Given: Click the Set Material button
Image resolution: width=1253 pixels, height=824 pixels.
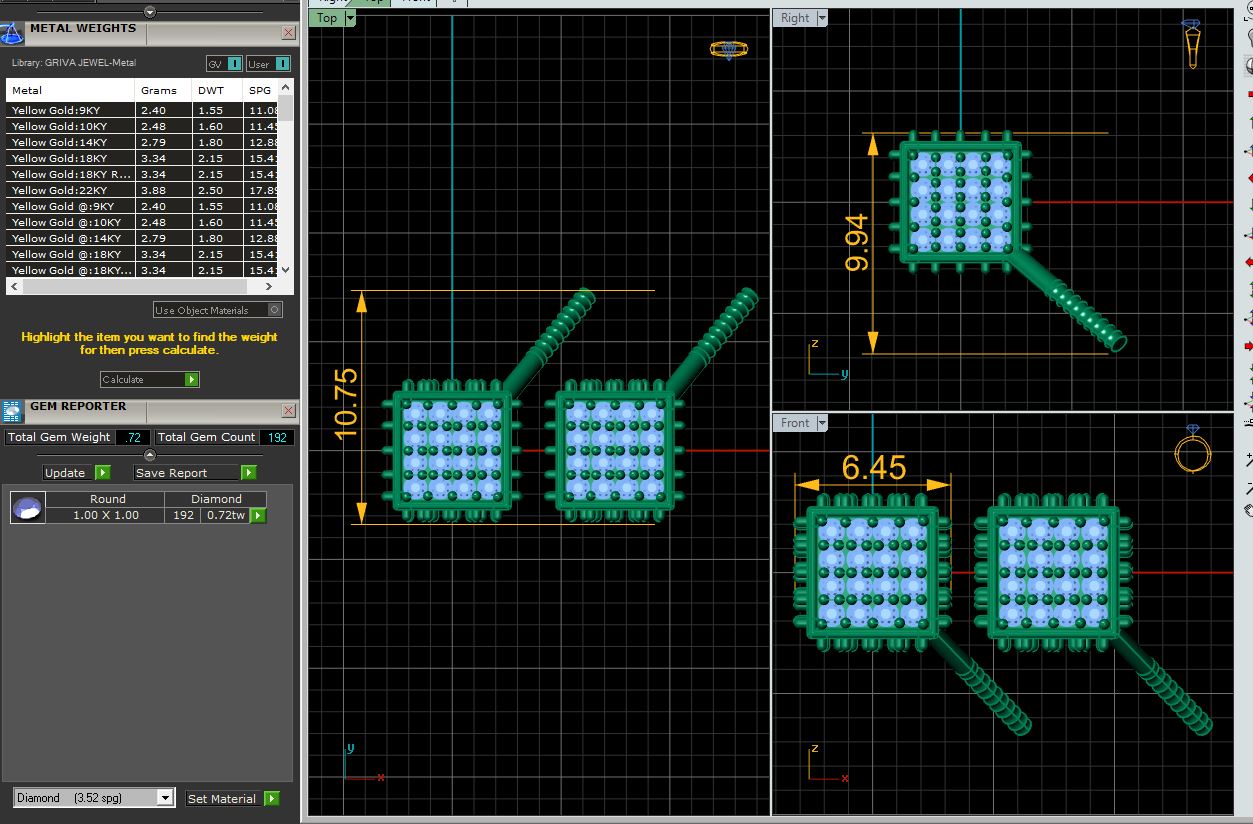Looking at the screenshot, I should [232, 799].
